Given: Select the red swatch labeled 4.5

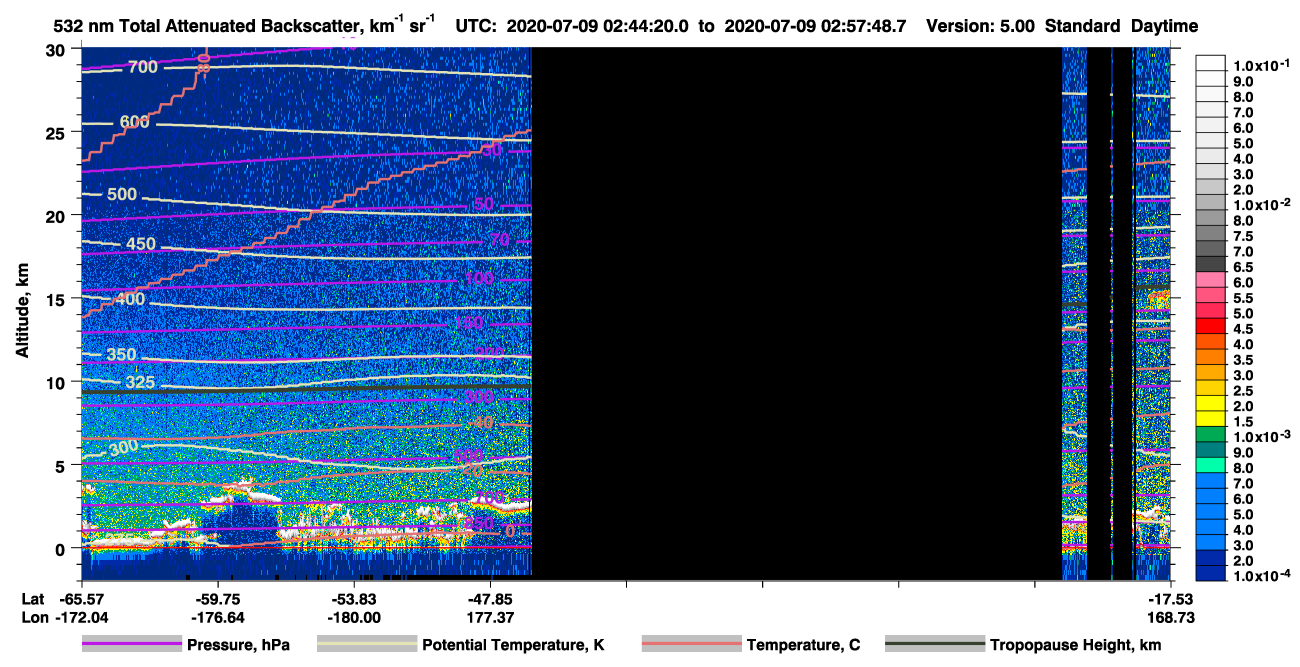Looking at the screenshot, I should tap(1211, 326).
